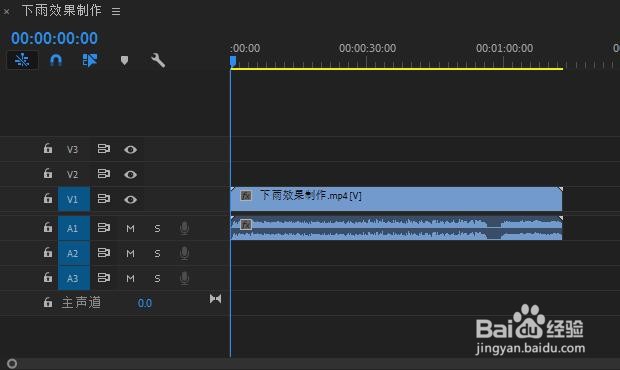
Task: Toggle lock on 主声道 master track
Action: point(48,302)
